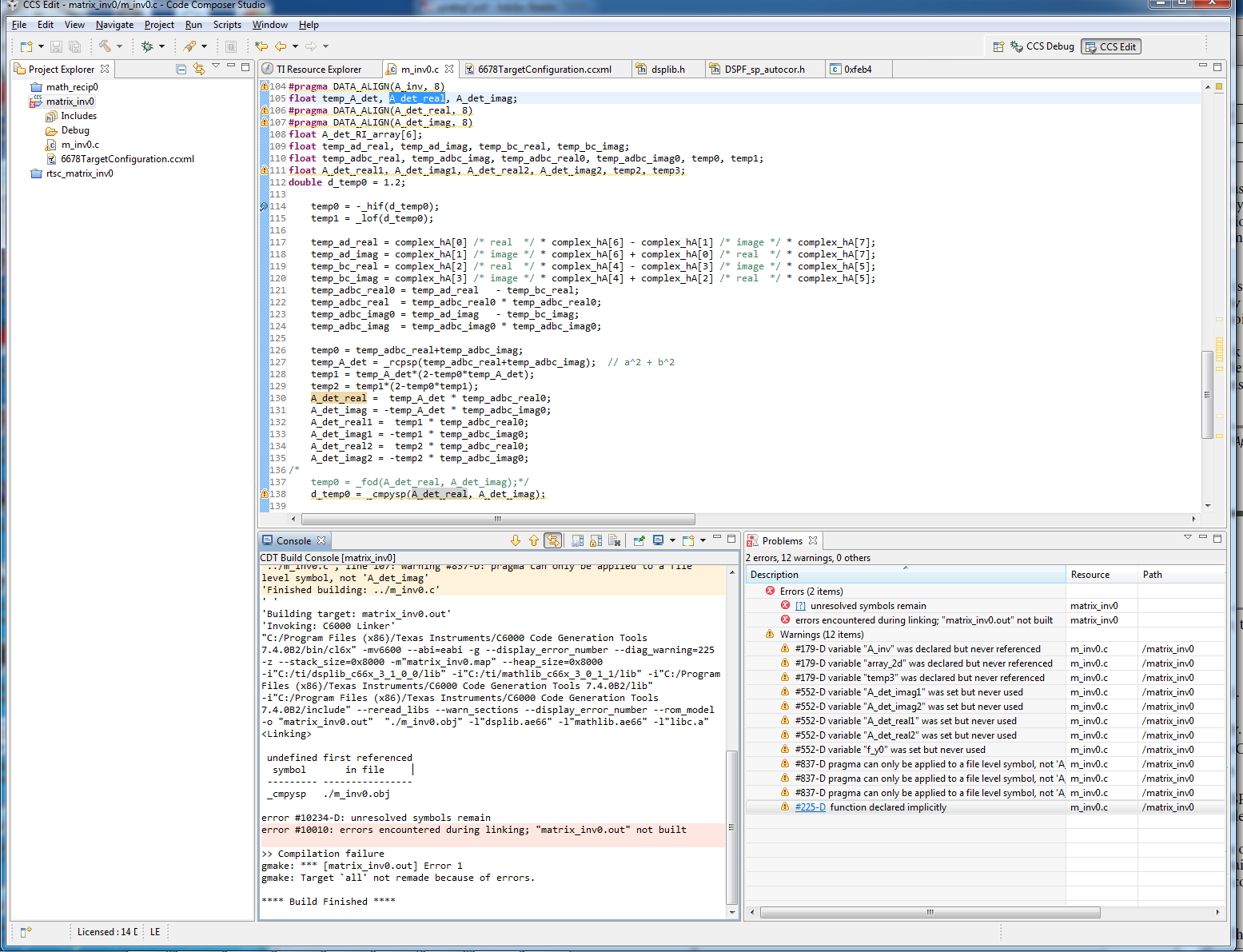Switch to the dsplib.h editor tab
Screen dimensions: 1243x952
click(667, 70)
